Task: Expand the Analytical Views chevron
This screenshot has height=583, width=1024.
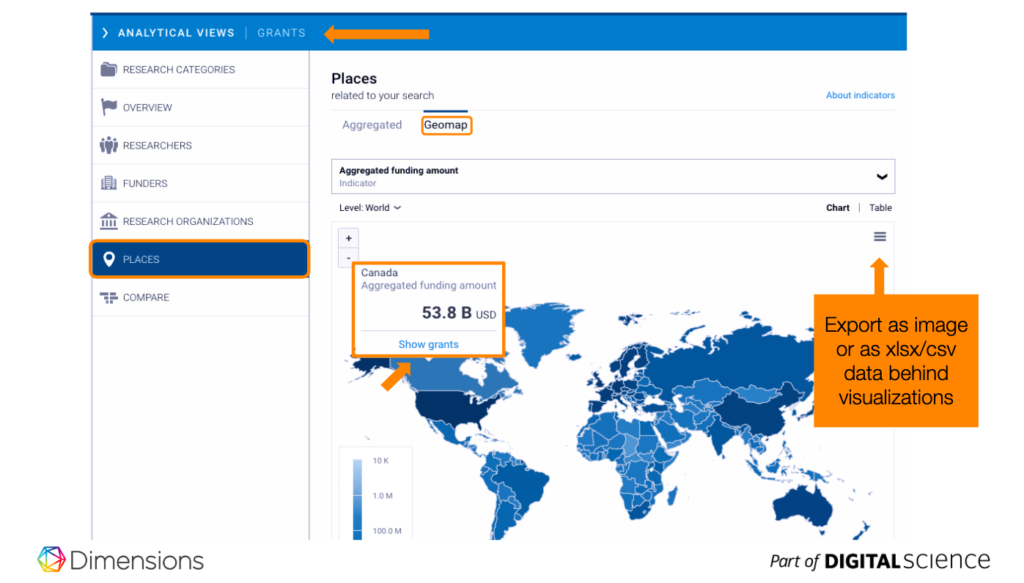Action: click(x=105, y=33)
